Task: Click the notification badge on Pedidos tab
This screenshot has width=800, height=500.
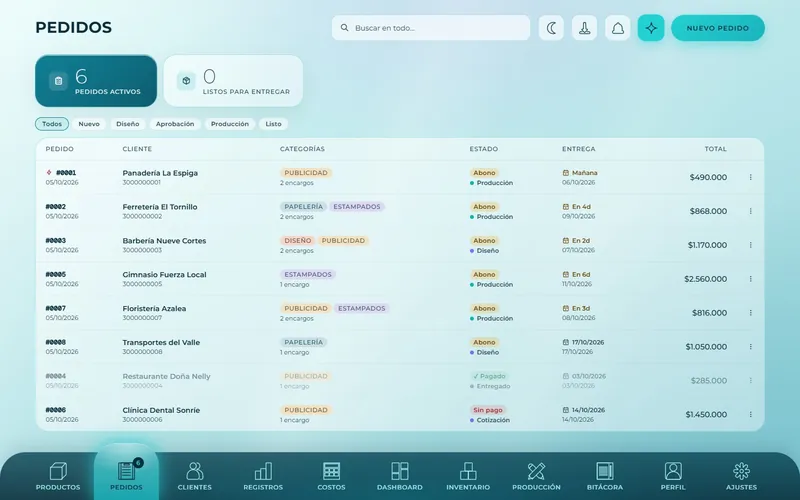Action: (x=138, y=463)
